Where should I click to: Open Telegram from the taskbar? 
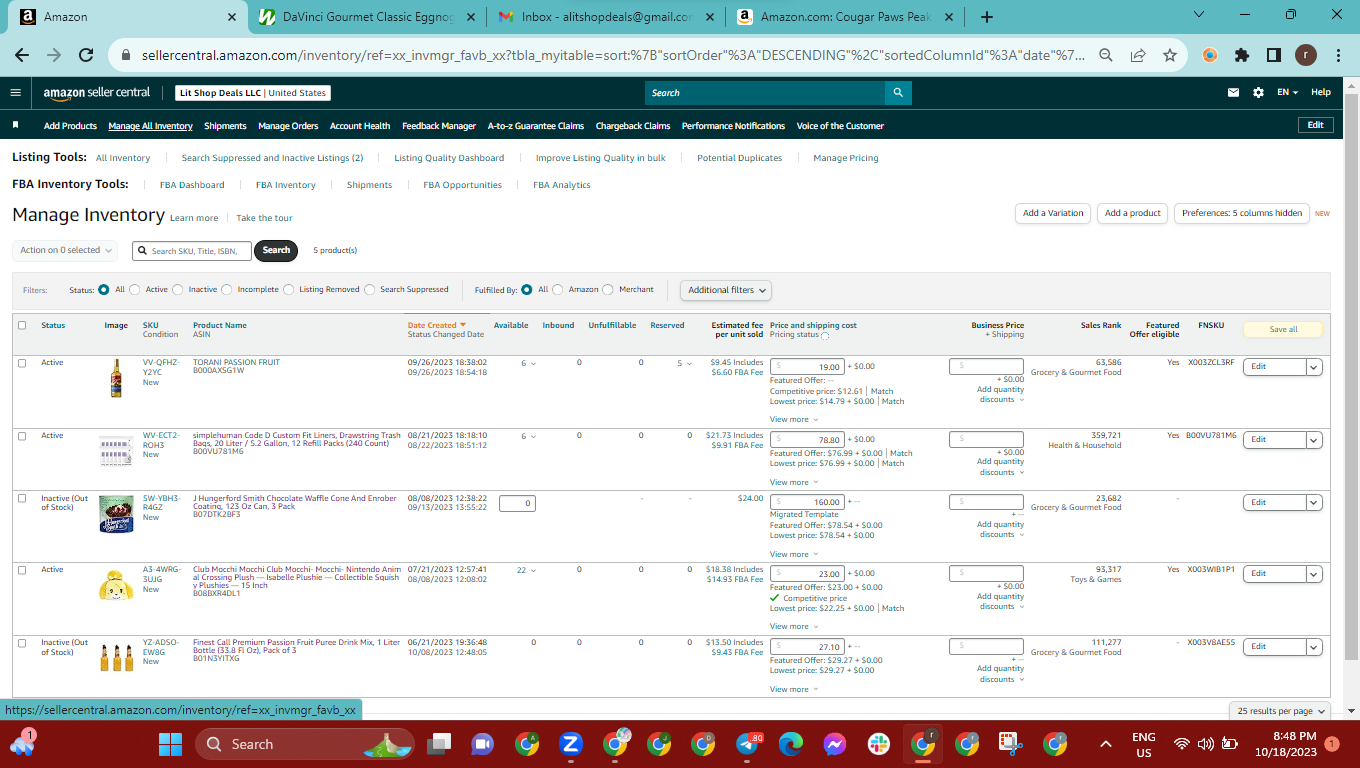tap(748, 744)
